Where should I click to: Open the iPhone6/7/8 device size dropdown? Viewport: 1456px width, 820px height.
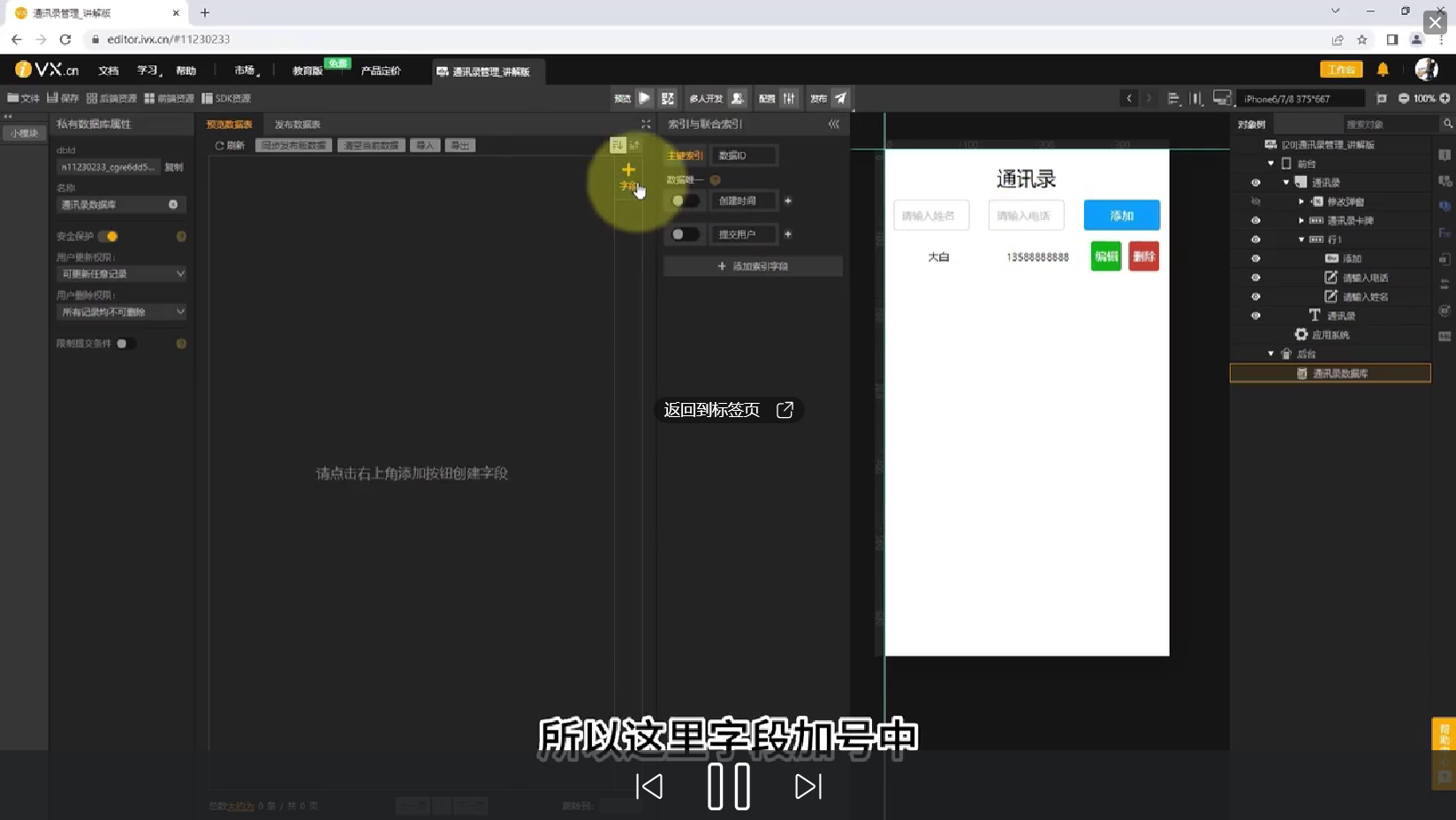[1300, 98]
